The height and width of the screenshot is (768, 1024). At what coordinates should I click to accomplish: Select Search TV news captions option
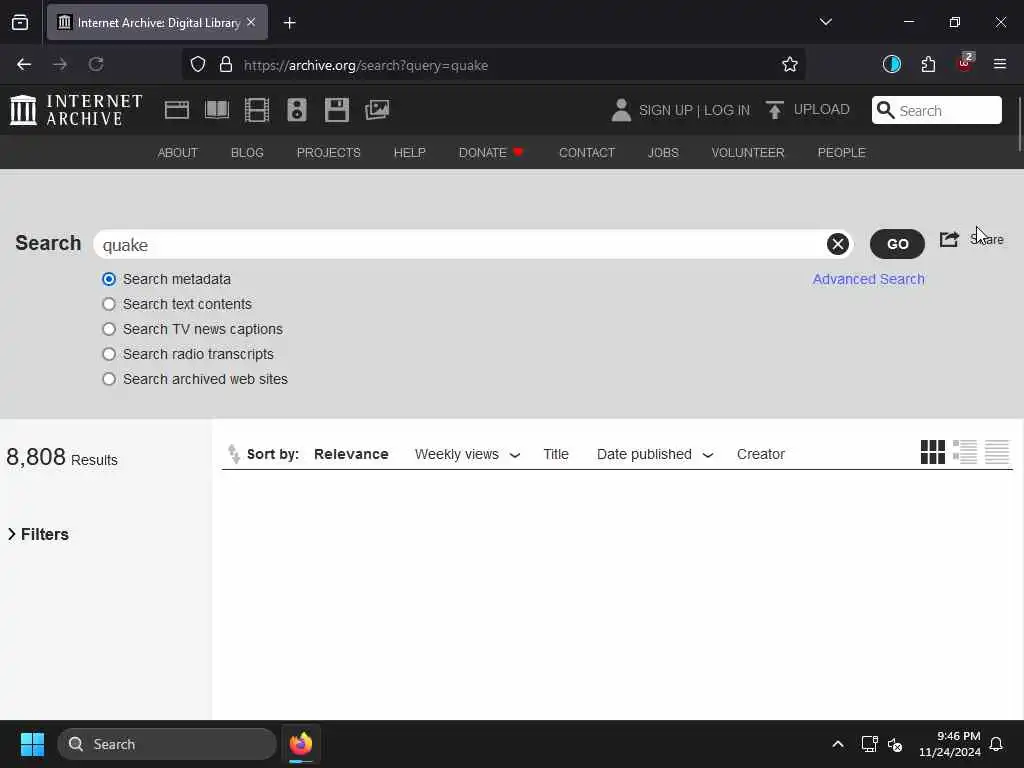pyautogui.click(x=109, y=329)
